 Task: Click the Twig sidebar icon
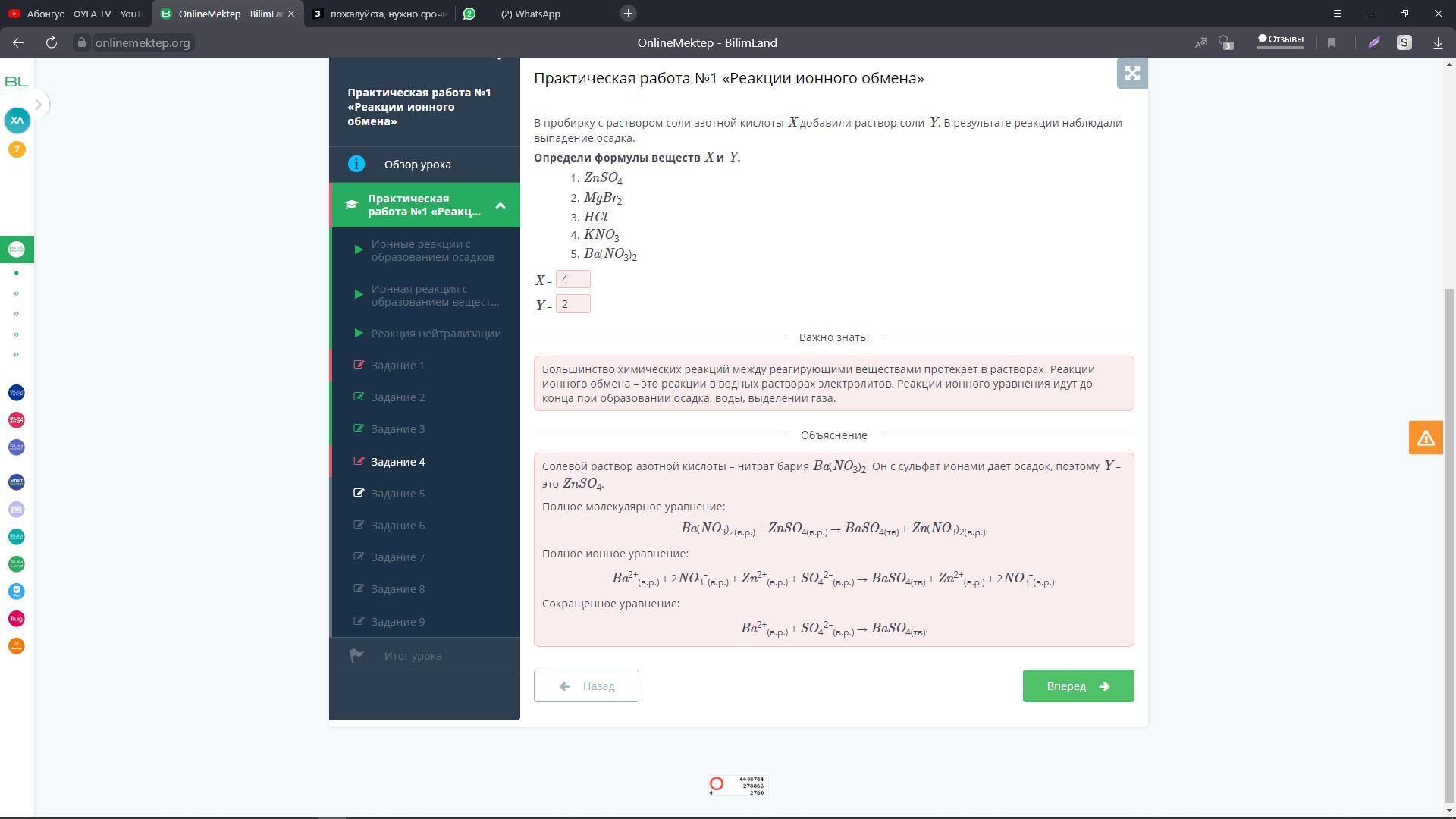pos(17,619)
